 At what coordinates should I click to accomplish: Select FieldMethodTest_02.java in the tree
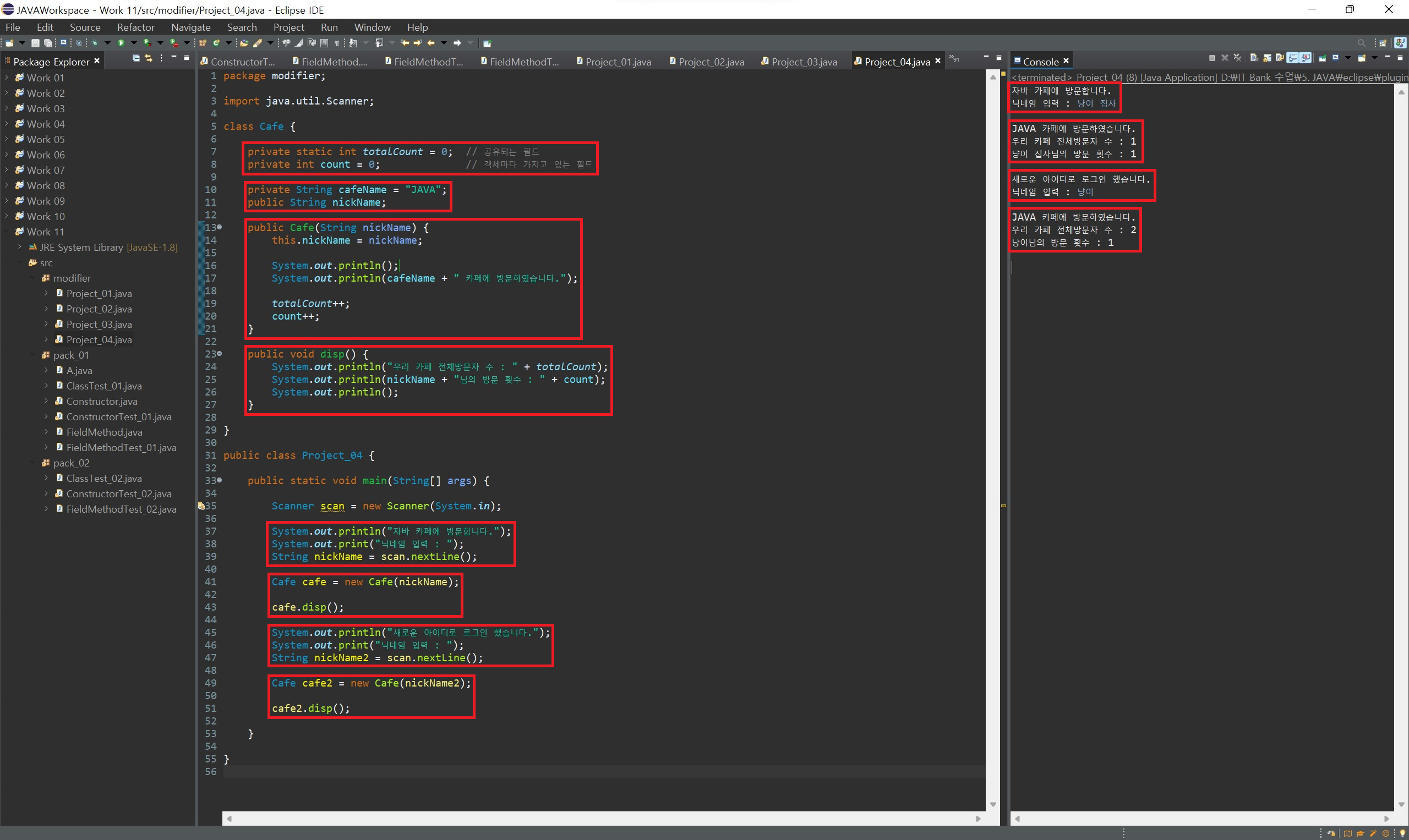click(121, 509)
